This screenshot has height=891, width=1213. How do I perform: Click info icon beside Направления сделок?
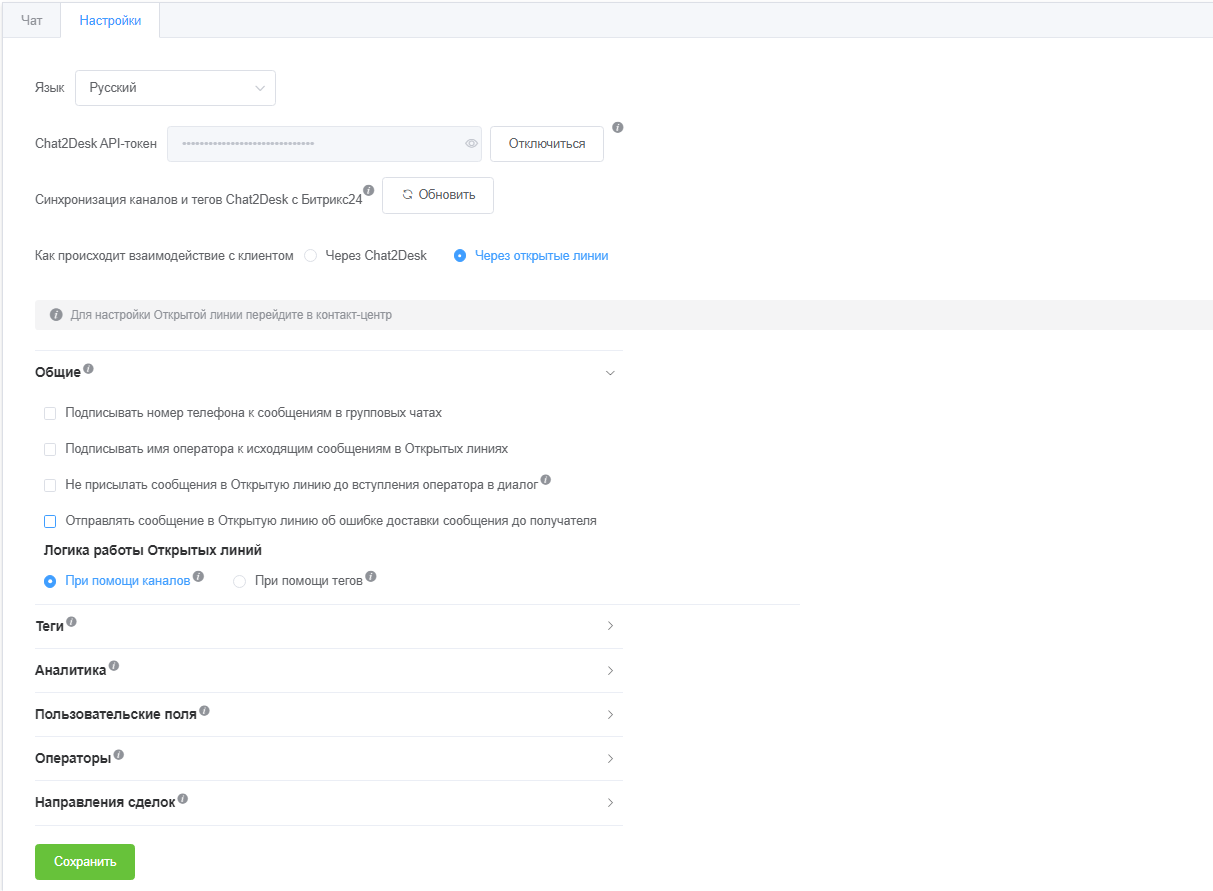tap(183, 799)
